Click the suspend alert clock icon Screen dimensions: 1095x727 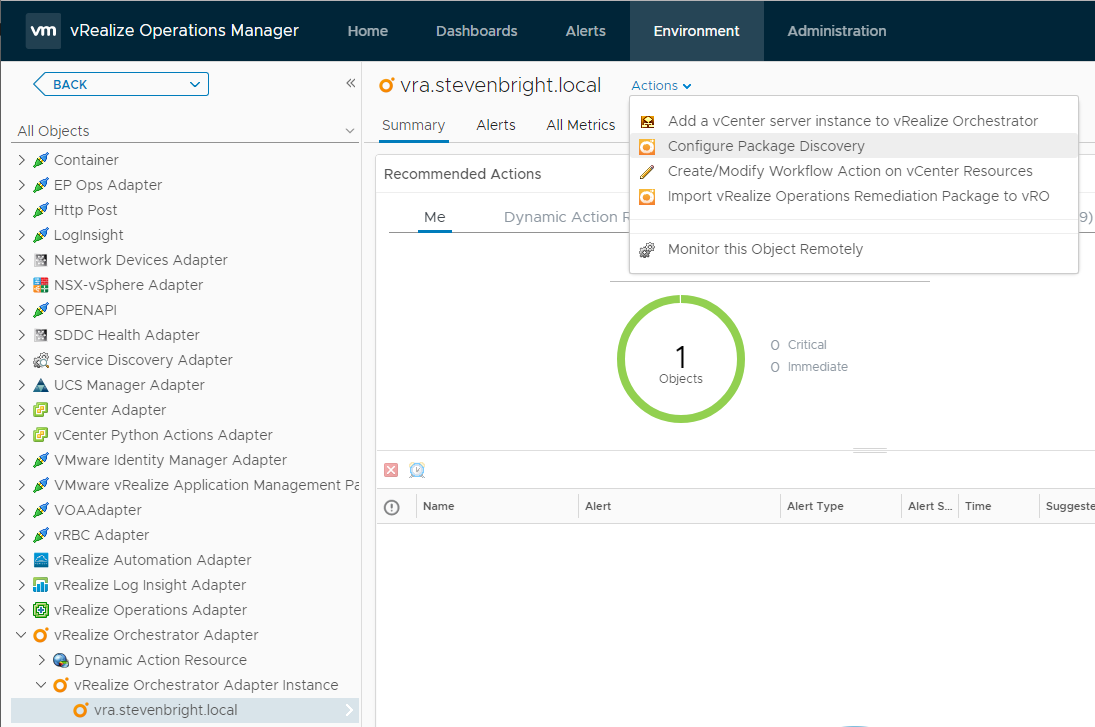(x=417, y=470)
